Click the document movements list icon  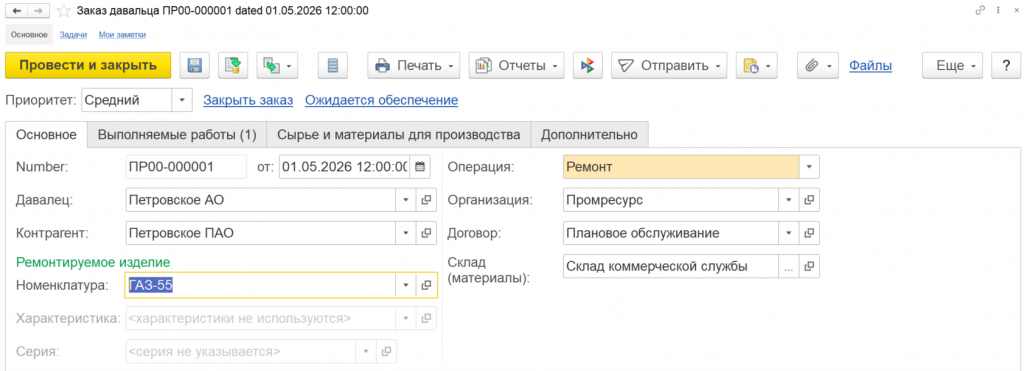[333, 65]
